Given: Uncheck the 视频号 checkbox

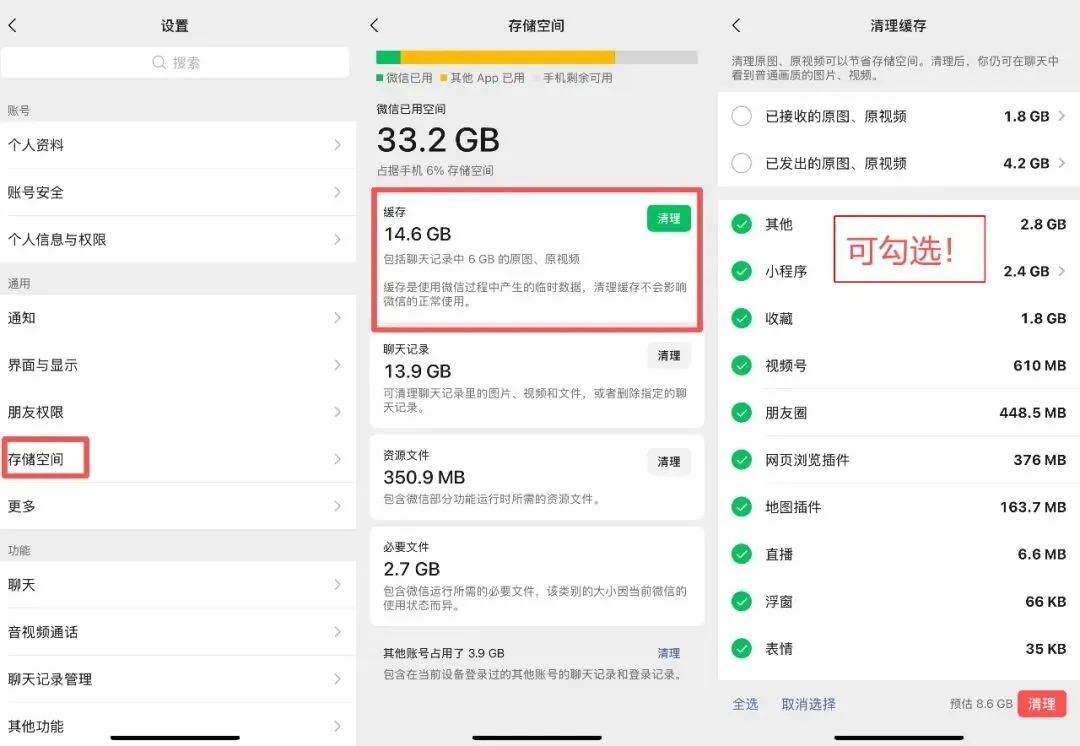Looking at the screenshot, I should 741,365.
